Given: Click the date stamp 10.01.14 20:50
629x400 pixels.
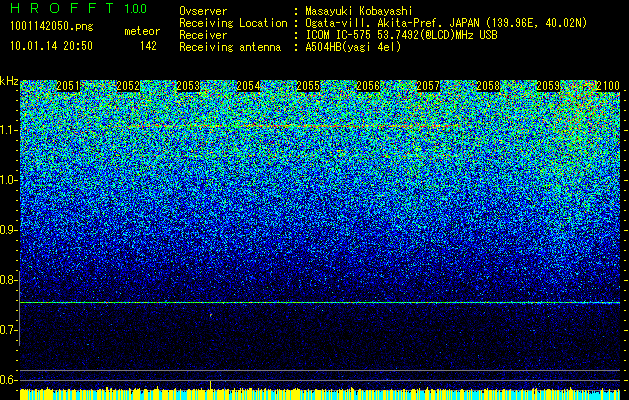Looking at the screenshot, I should click(51, 46).
